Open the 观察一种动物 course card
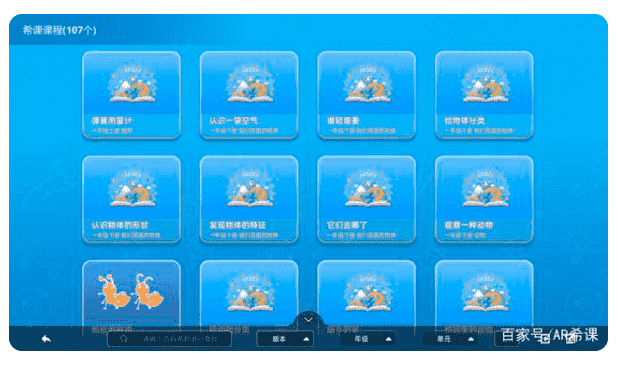 point(484,199)
